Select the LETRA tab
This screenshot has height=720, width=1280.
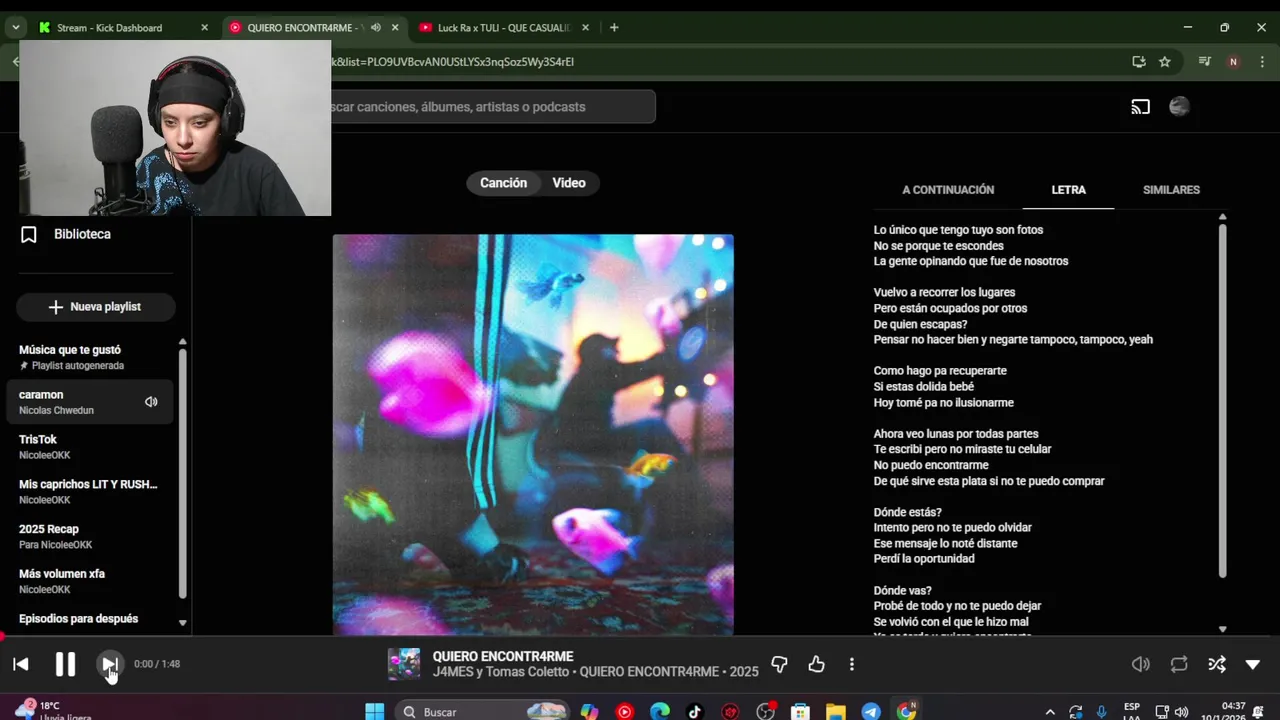click(1068, 190)
